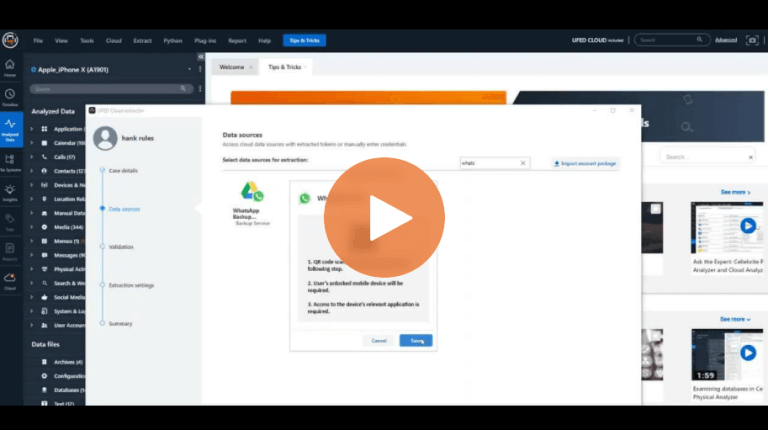The height and width of the screenshot is (430, 768).
Task: Open the Plug-ins menu
Action: [205, 41]
